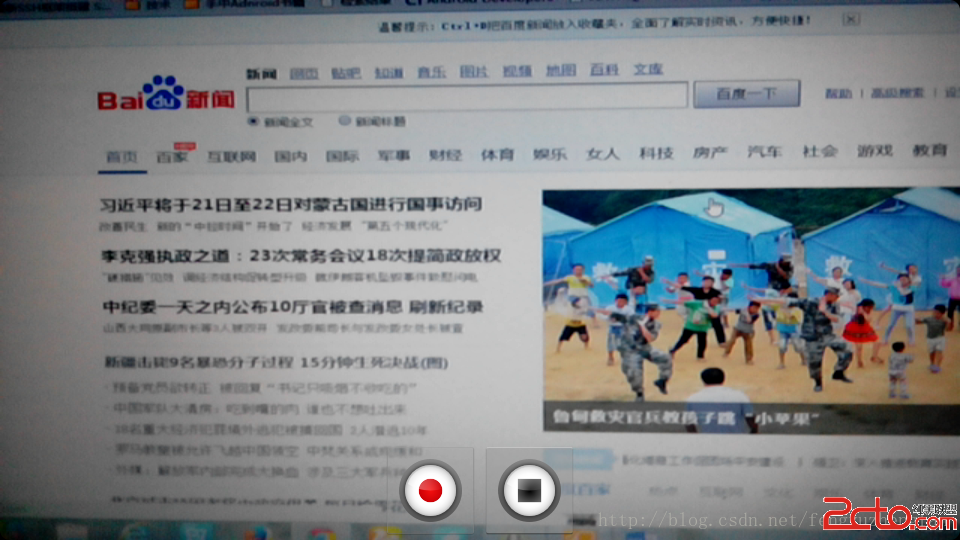Click the 百度一下 search button
Viewport: 960px width, 540px height.
click(746, 94)
